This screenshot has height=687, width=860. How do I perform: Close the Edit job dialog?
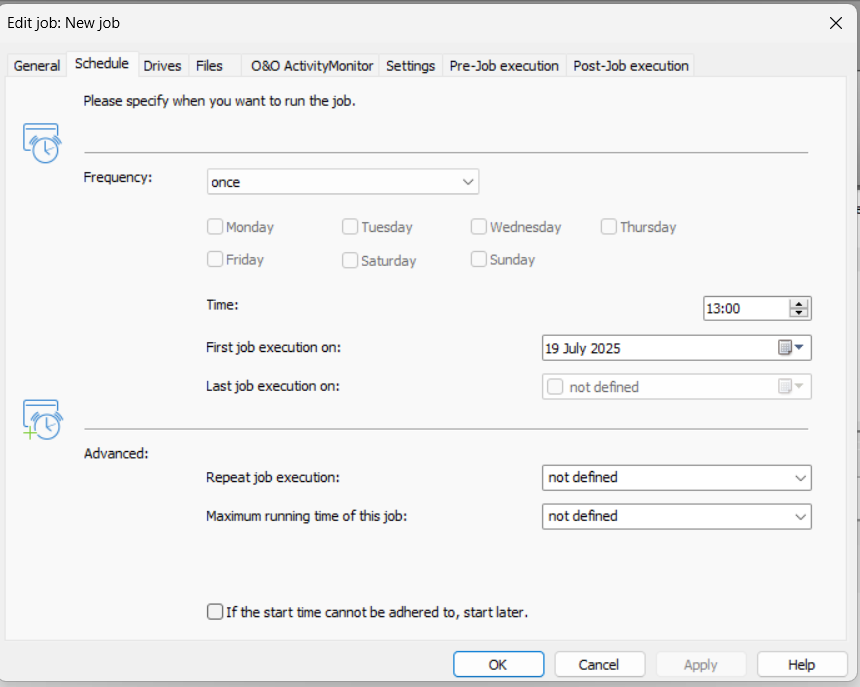tap(835, 23)
